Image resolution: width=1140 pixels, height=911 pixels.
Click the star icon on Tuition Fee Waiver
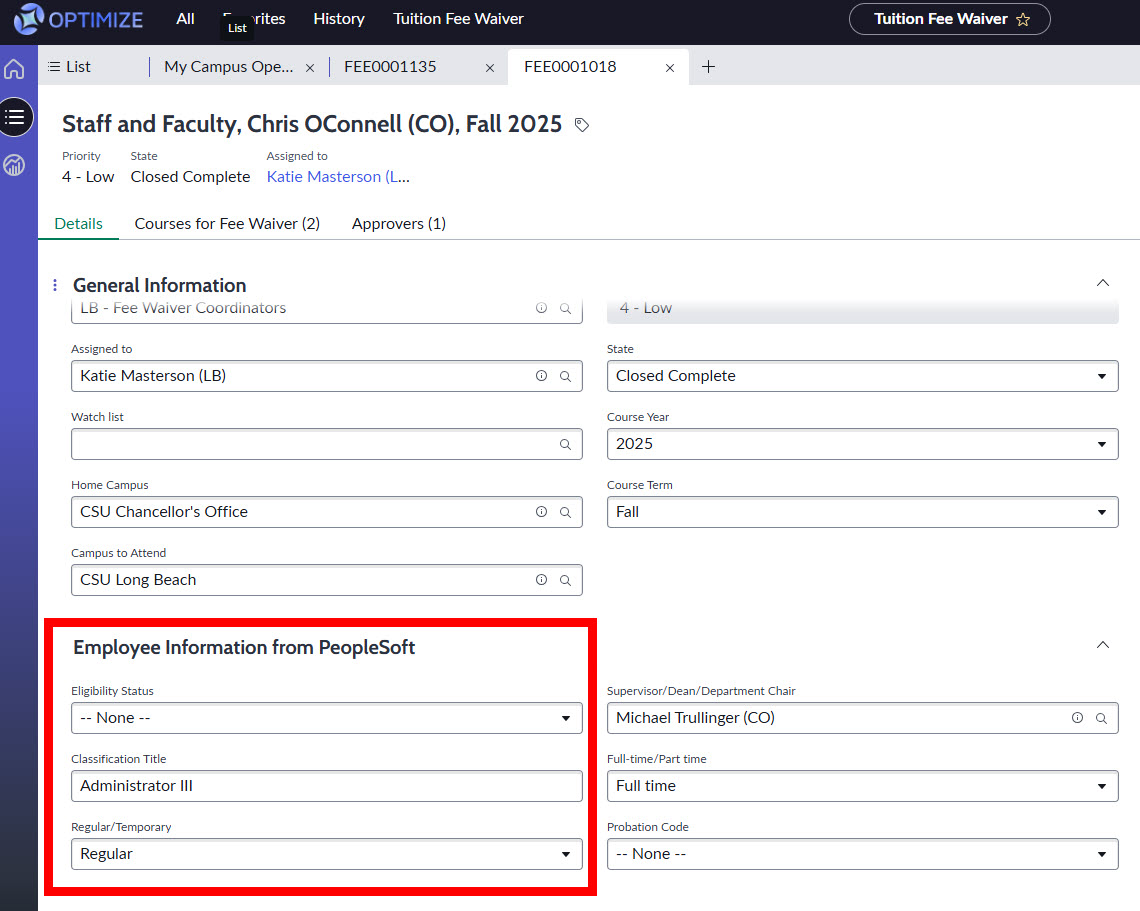point(1022,19)
